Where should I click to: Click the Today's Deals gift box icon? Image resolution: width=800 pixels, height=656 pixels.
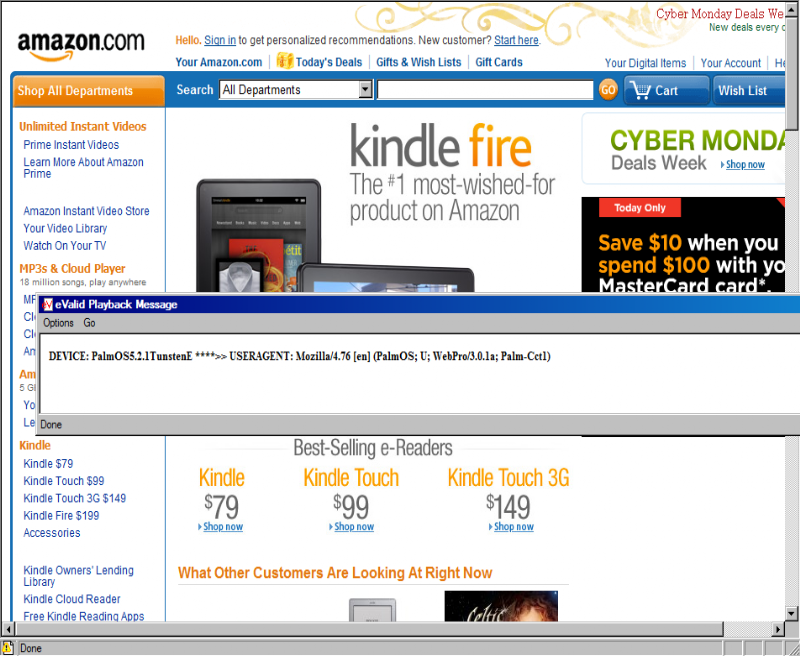(284, 61)
